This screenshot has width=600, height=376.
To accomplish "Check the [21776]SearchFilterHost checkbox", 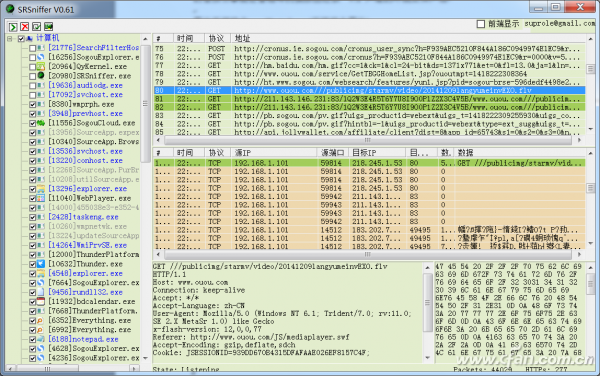I will point(33,48).
